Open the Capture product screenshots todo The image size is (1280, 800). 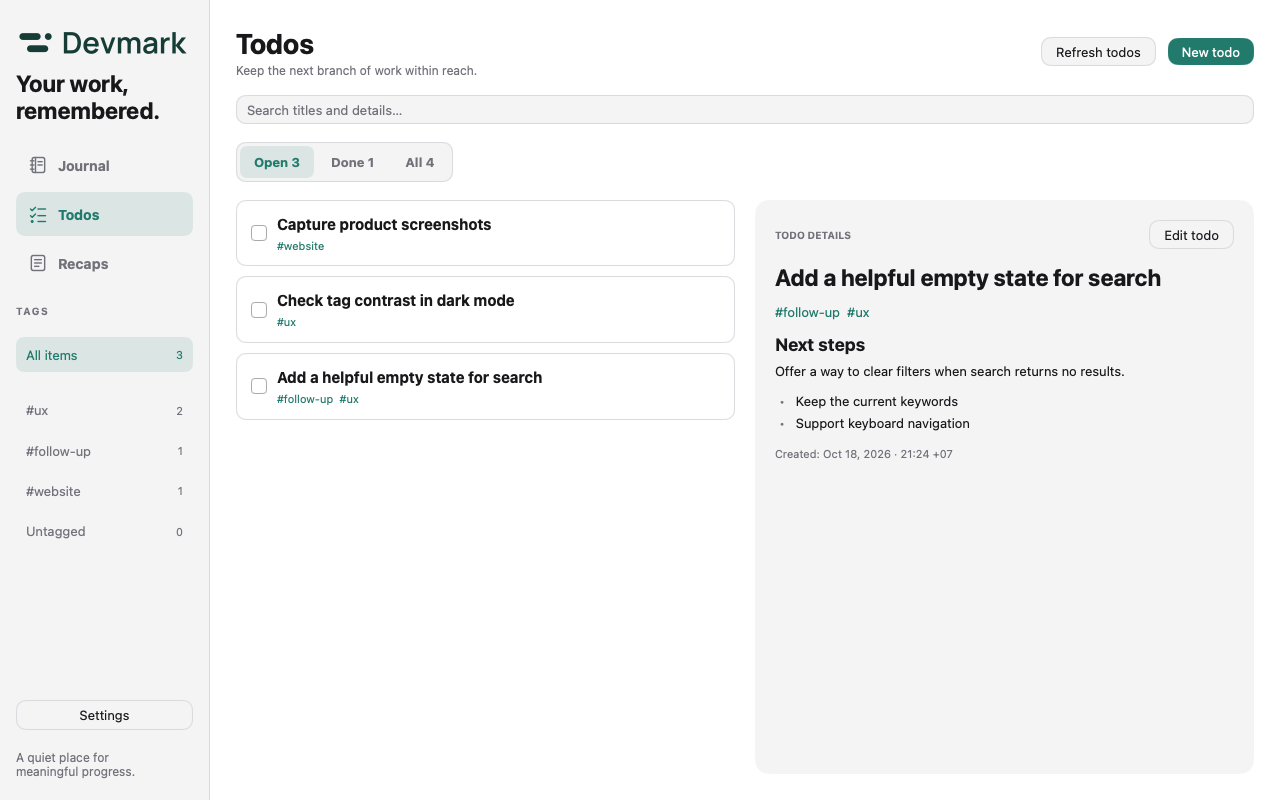(485, 233)
